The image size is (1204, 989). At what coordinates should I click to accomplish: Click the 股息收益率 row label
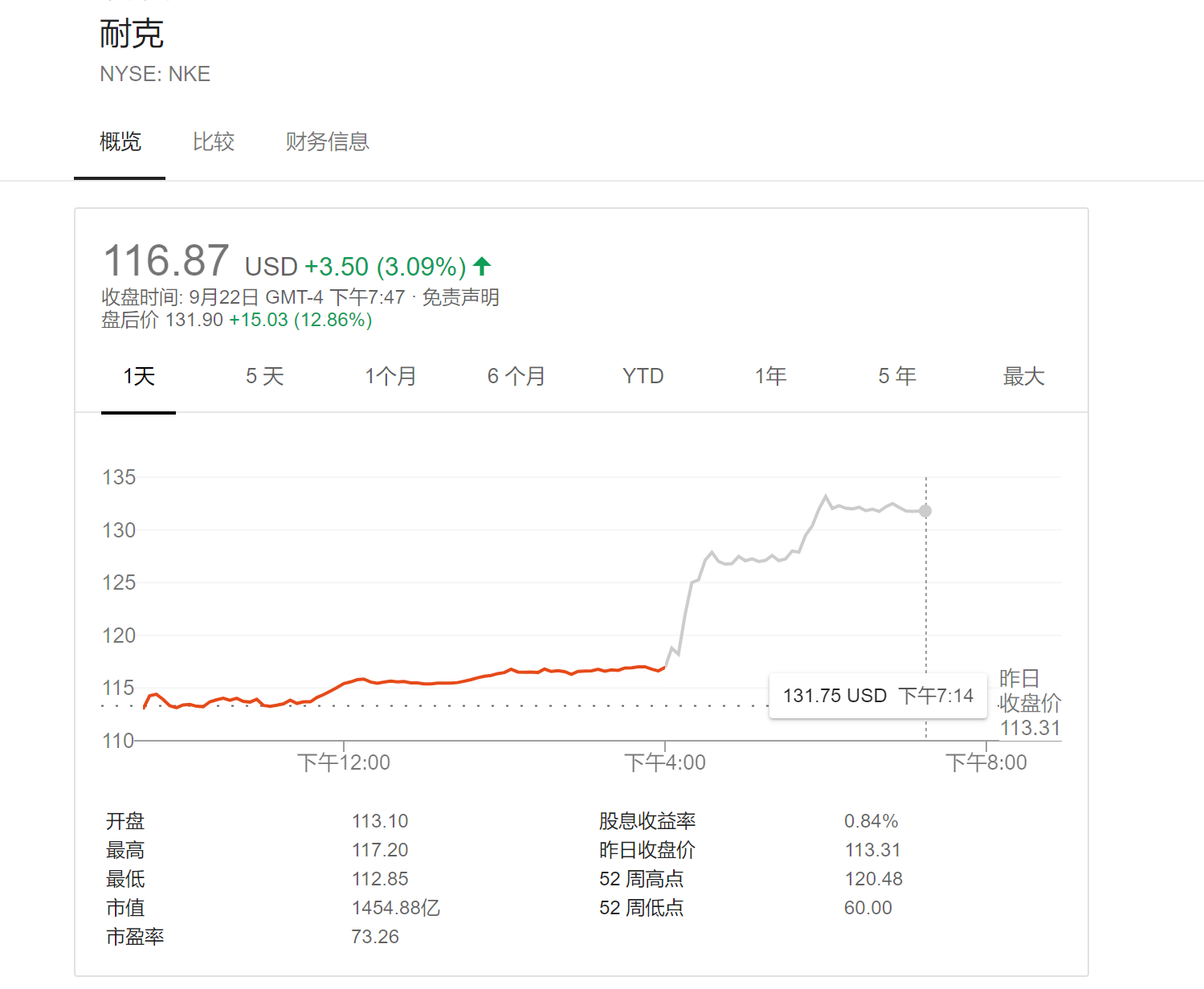(x=647, y=821)
